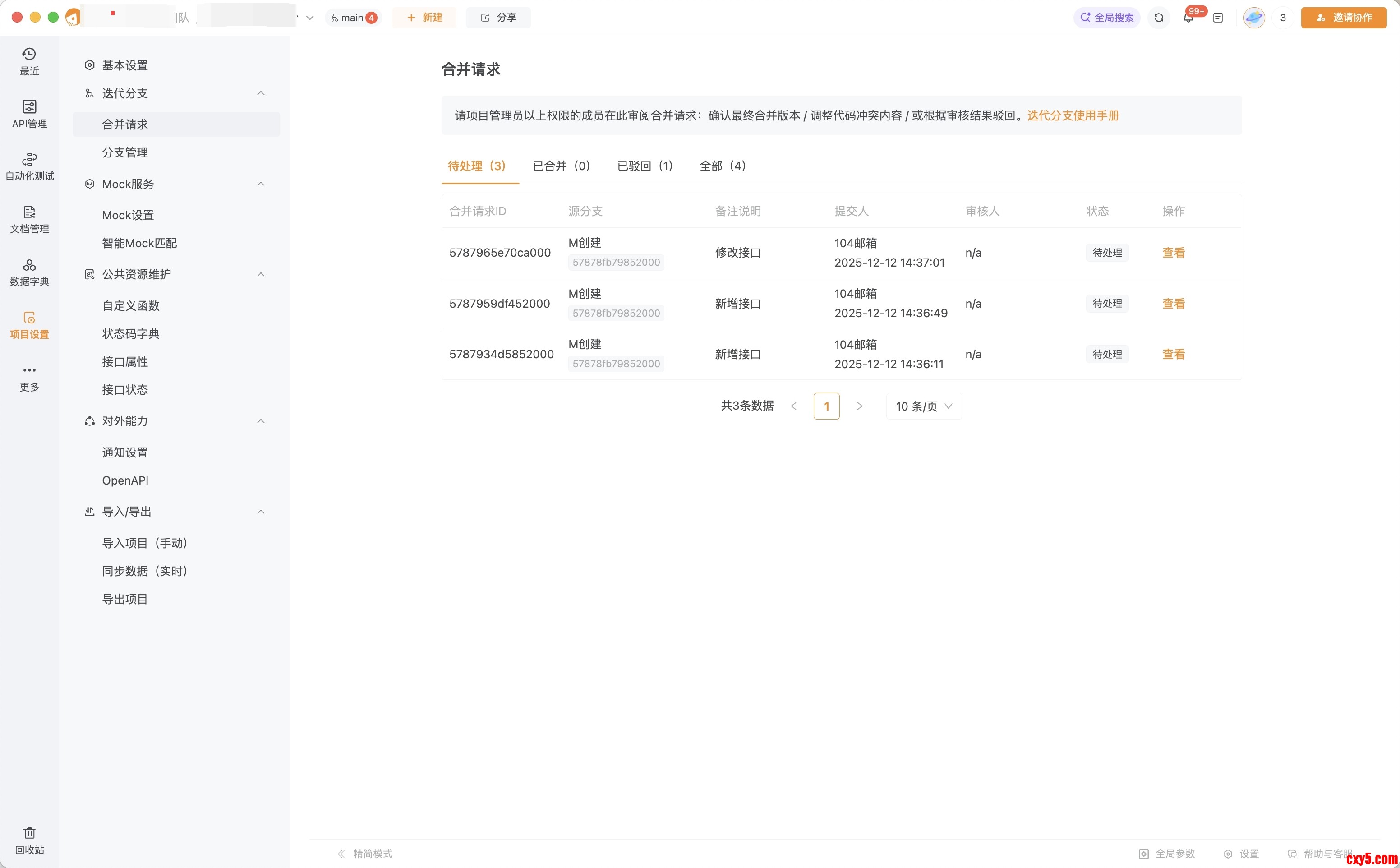1400x868 pixels.
Task: Open the 最近 history icon
Action: [x=29, y=61]
